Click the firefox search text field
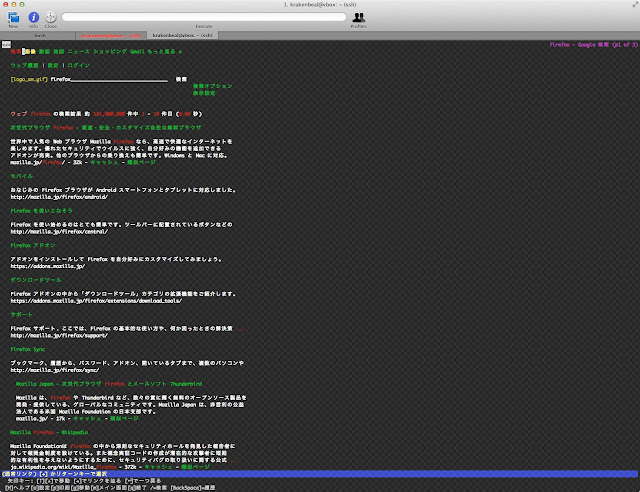 (x=109, y=79)
